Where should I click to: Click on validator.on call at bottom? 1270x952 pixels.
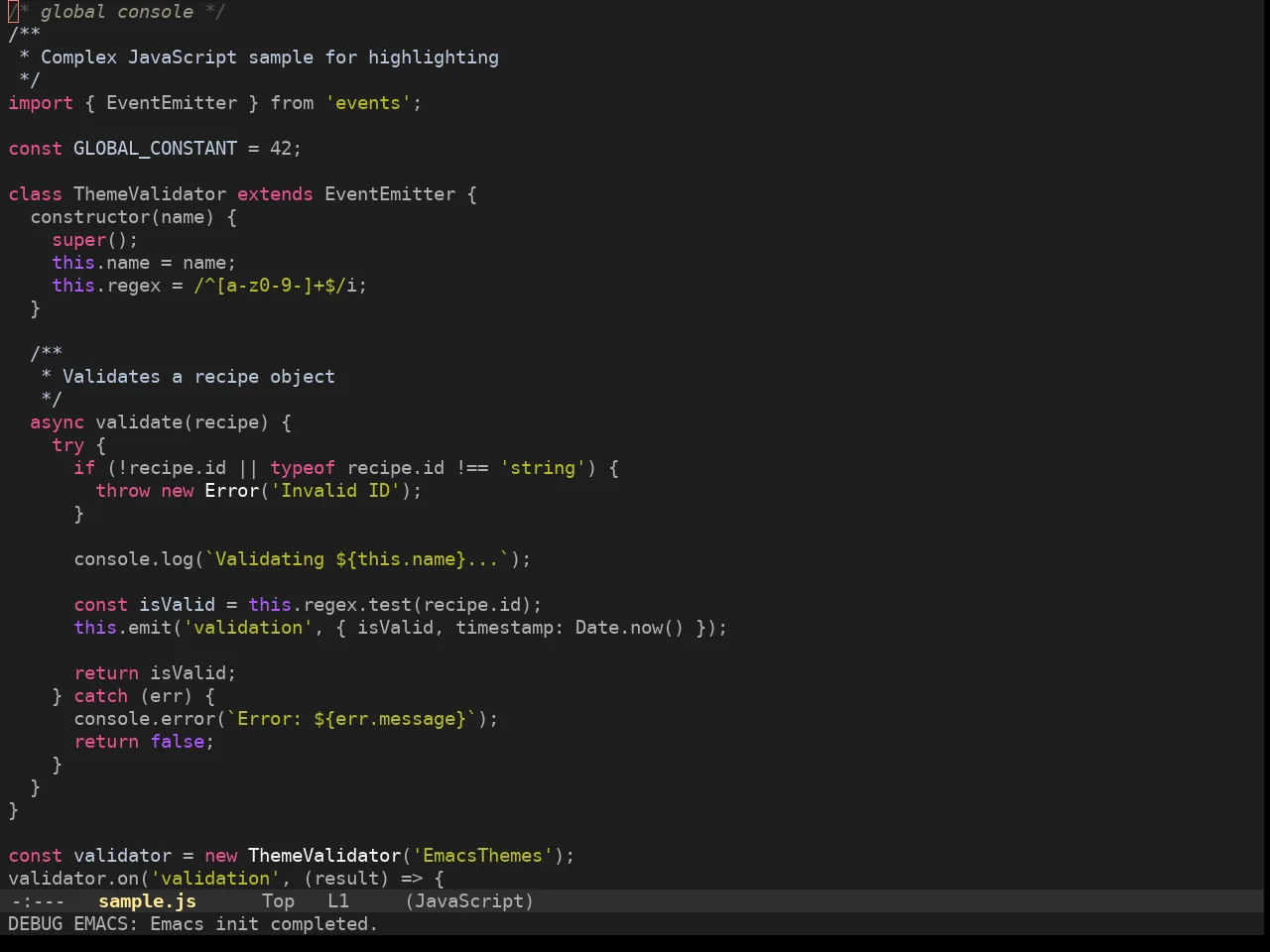73,879
